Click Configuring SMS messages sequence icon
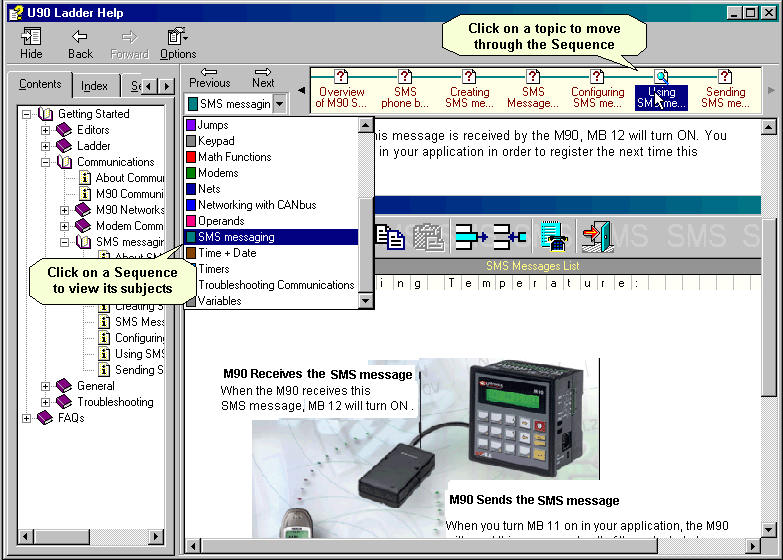This screenshot has width=783, height=560. [597, 76]
